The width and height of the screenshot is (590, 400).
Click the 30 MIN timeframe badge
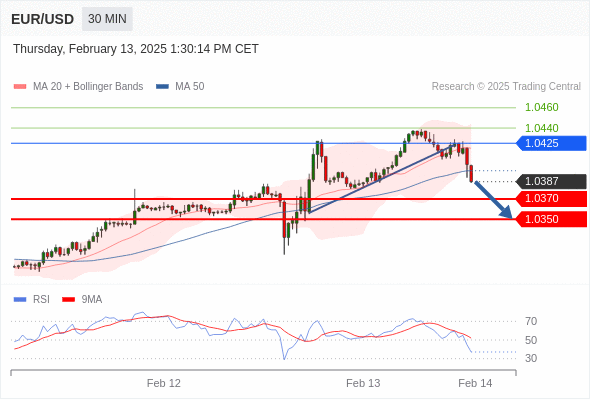pos(107,19)
